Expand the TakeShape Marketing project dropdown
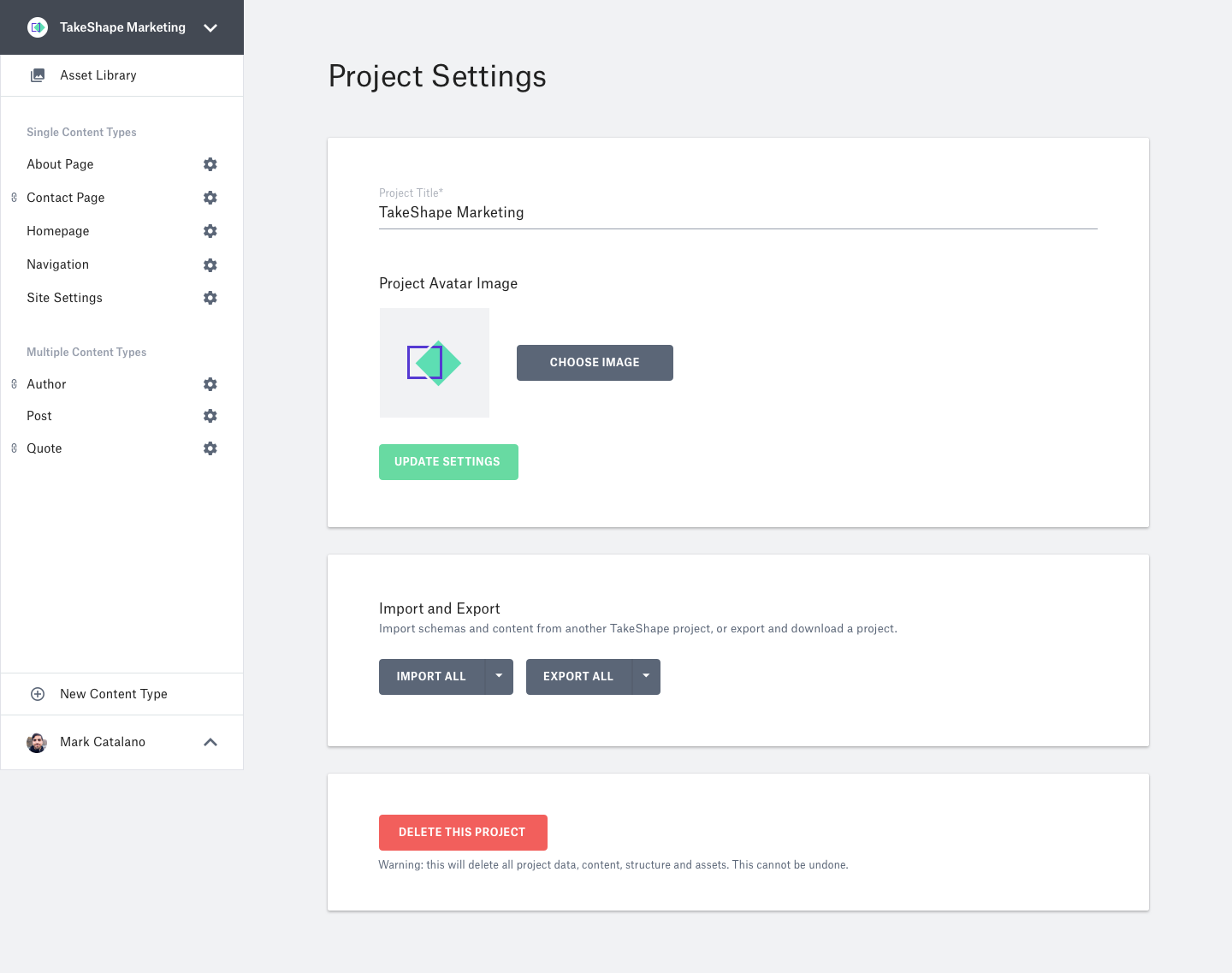Viewport: 1232px width, 973px height. 210,27
